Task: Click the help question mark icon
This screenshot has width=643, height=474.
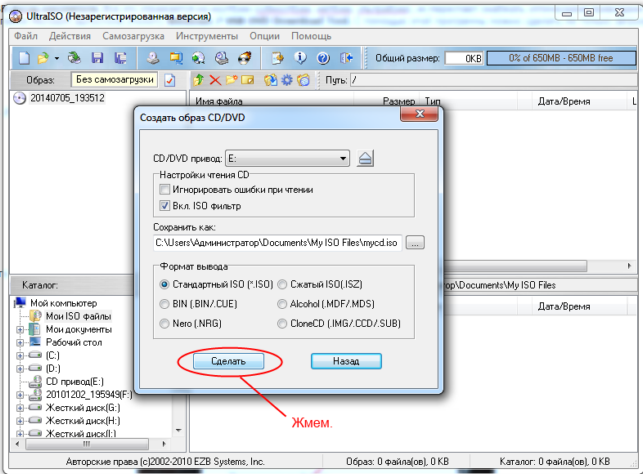Action: click(323, 58)
